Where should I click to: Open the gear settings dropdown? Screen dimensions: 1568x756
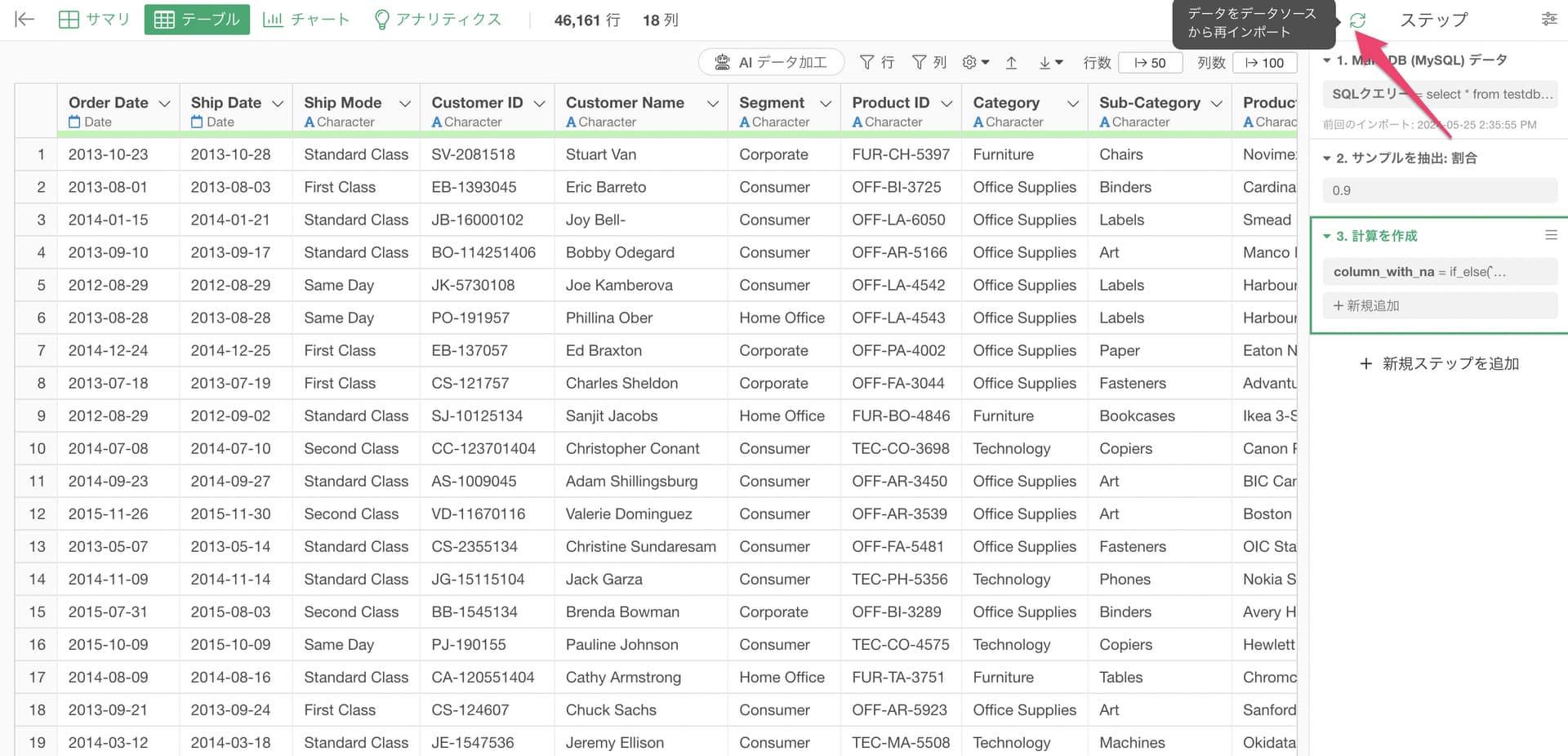click(x=976, y=62)
